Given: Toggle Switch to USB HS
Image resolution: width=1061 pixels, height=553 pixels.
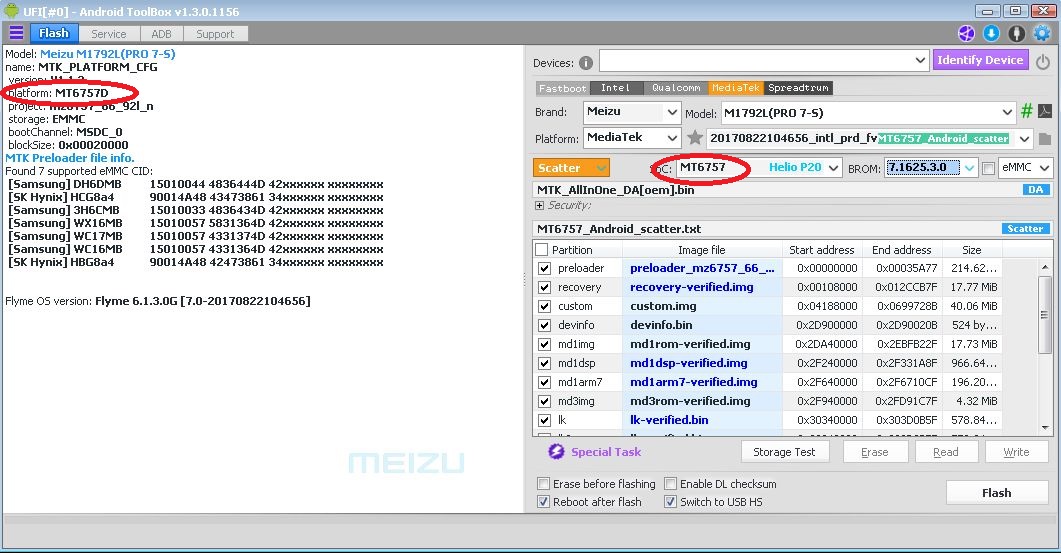Looking at the screenshot, I should click(x=670, y=502).
